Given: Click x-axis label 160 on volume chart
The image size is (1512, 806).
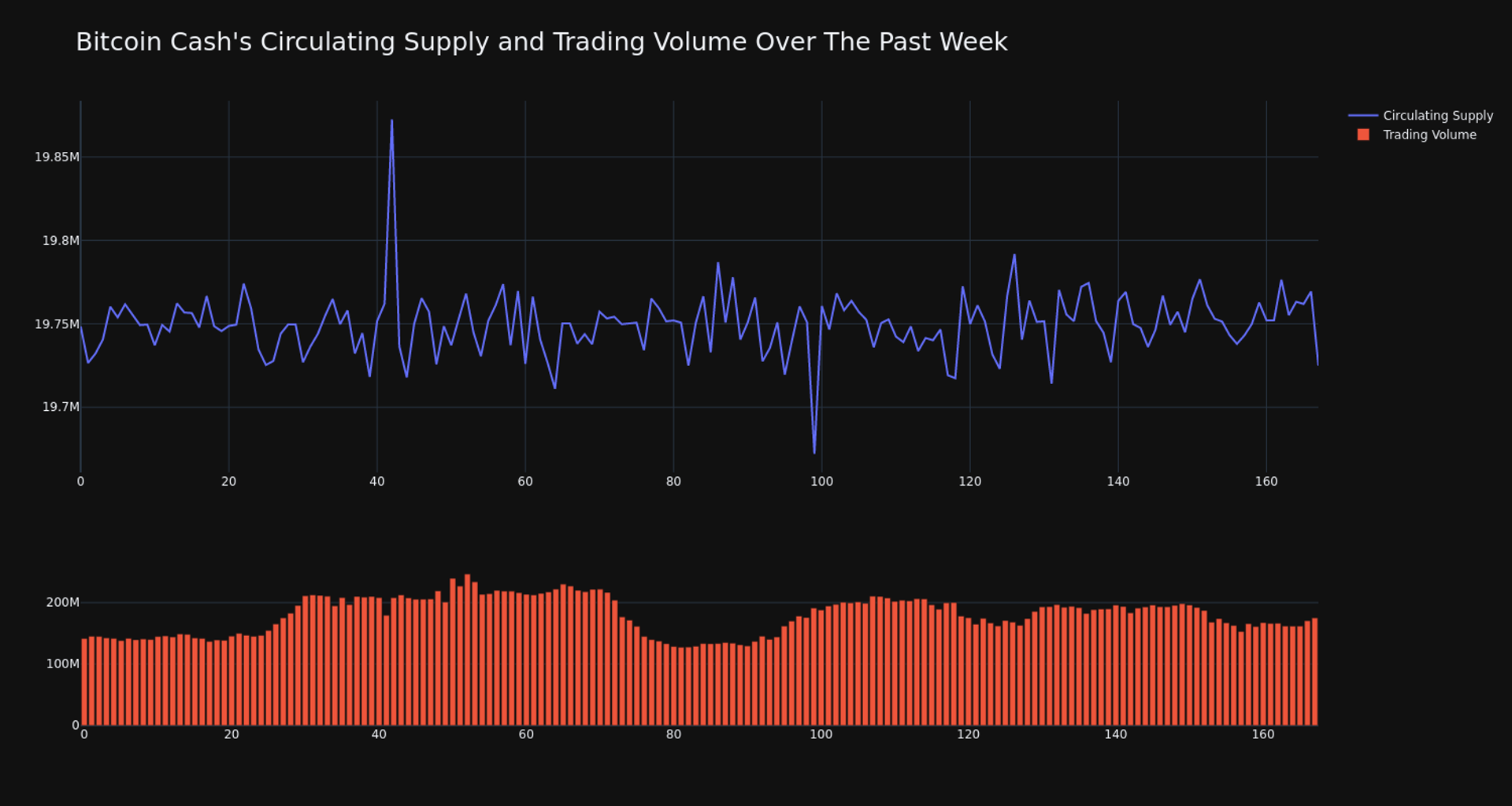Looking at the screenshot, I should point(1263,734).
